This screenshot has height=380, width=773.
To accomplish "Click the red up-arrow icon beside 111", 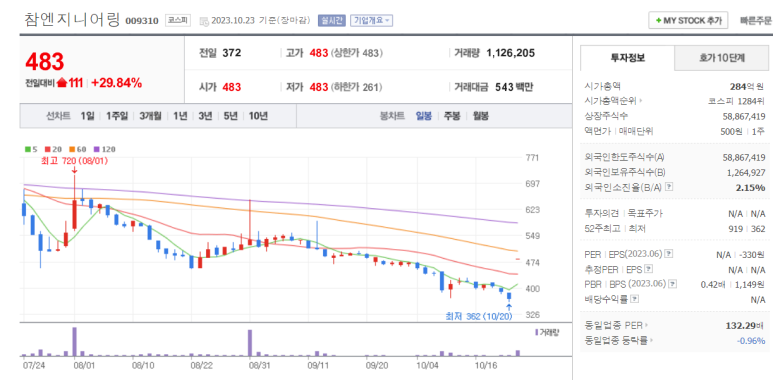I will tap(62, 83).
